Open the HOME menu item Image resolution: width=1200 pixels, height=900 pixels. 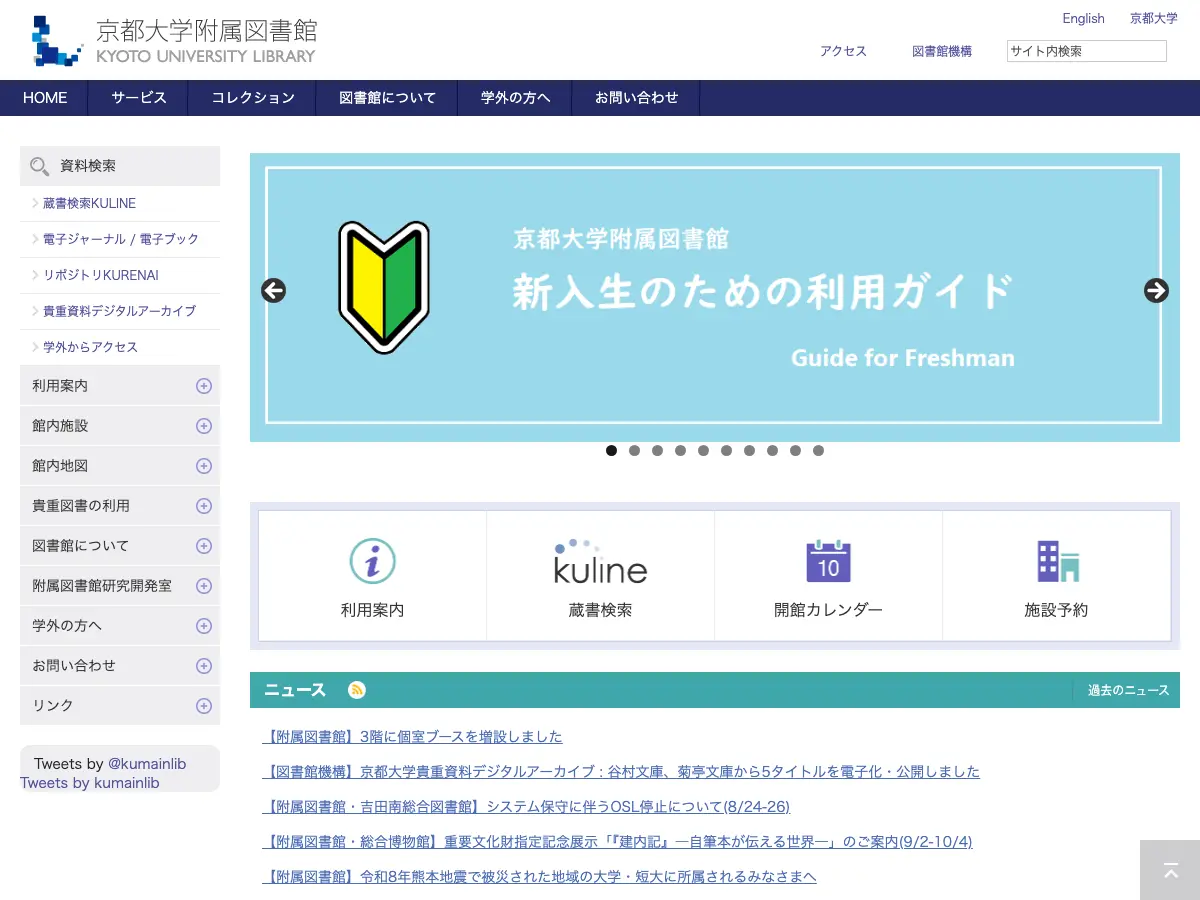pos(45,98)
